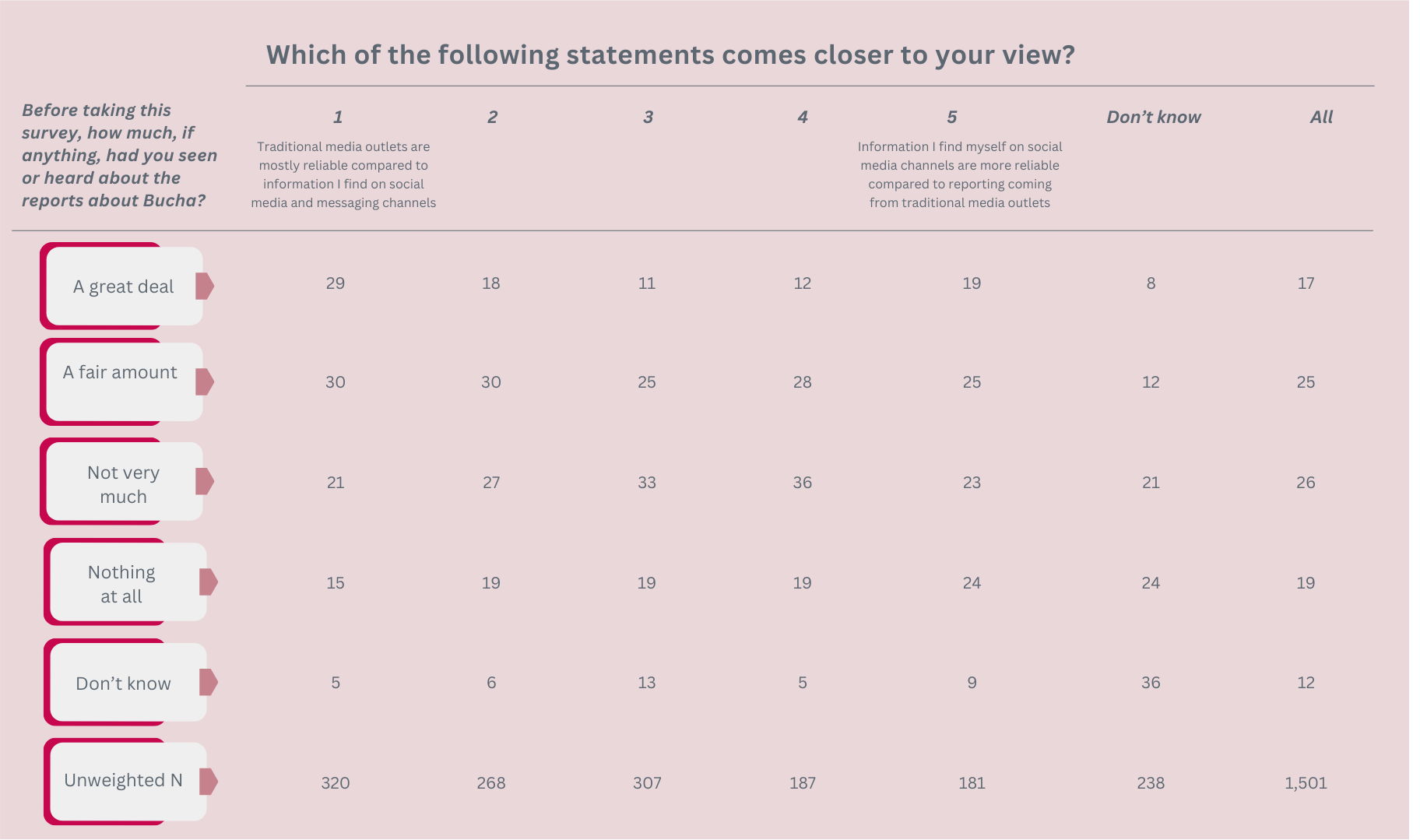Image resolution: width=1420 pixels, height=840 pixels.
Task: Click the arrow beside Unweighted N
Action: pyautogui.click(x=209, y=781)
